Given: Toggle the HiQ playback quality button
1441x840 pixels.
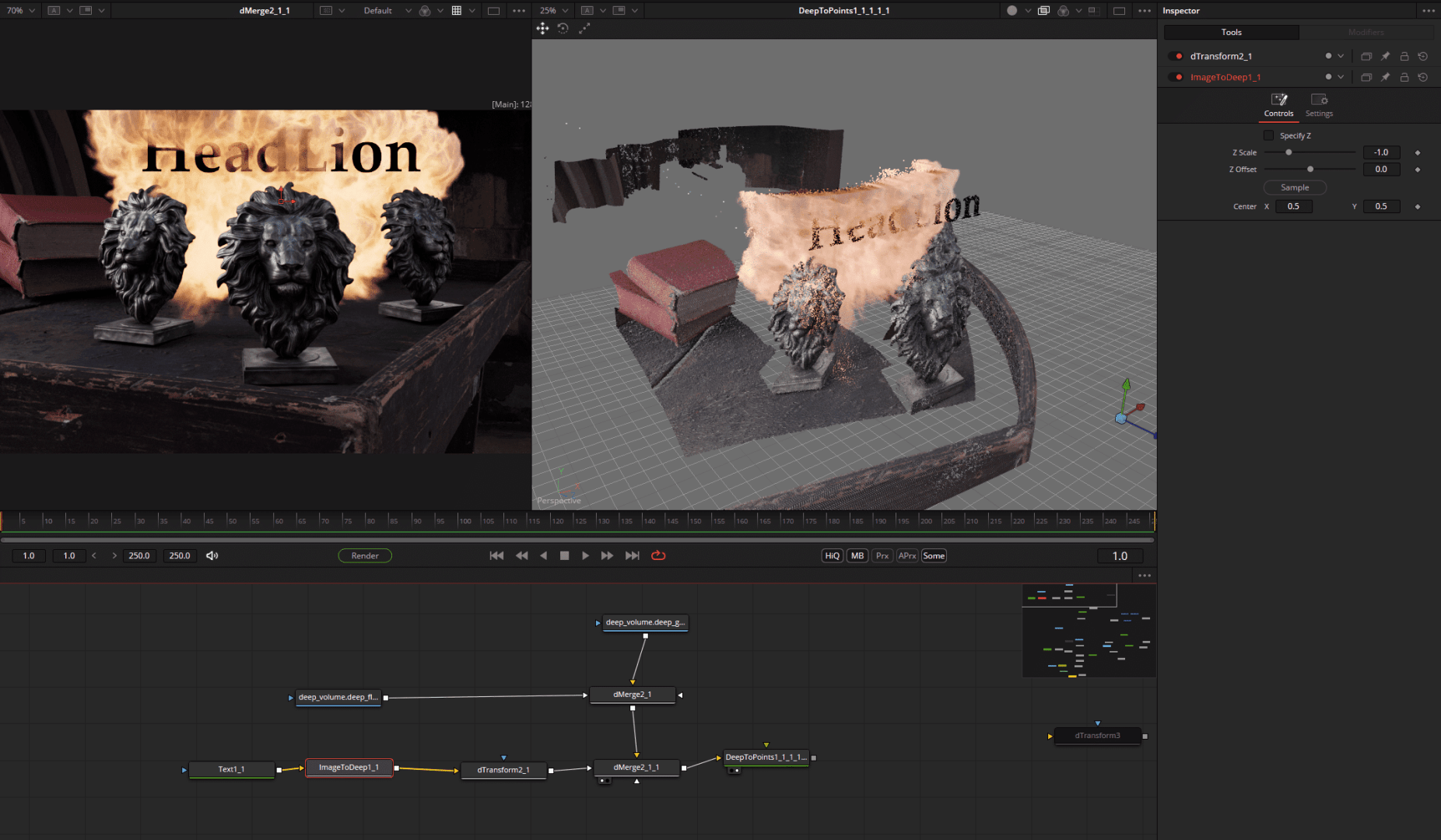Looking at the screenshot, I should (831, 555).
